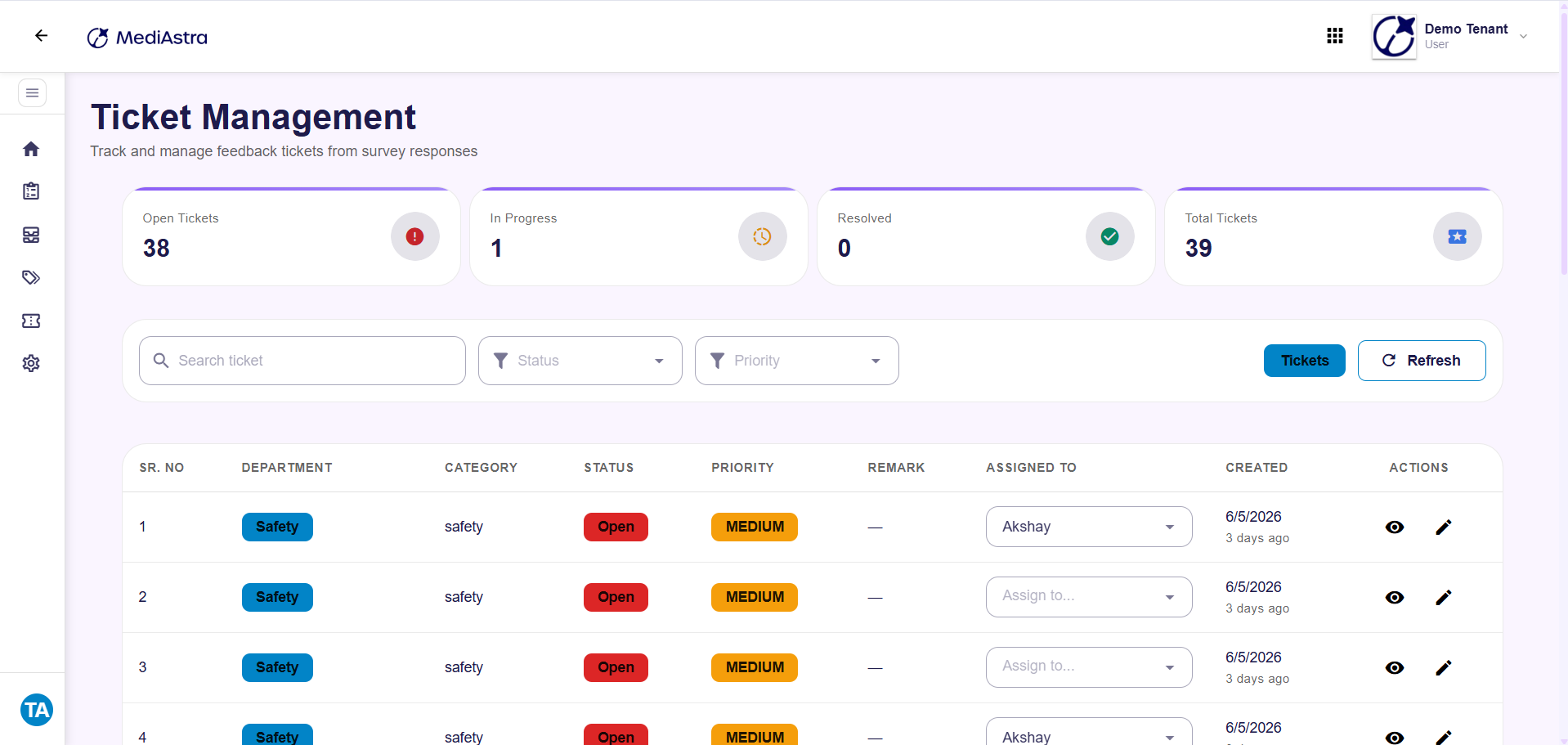Edit ticket in row 1
The image size is (1568, 745).
[x=1444, y=527]
